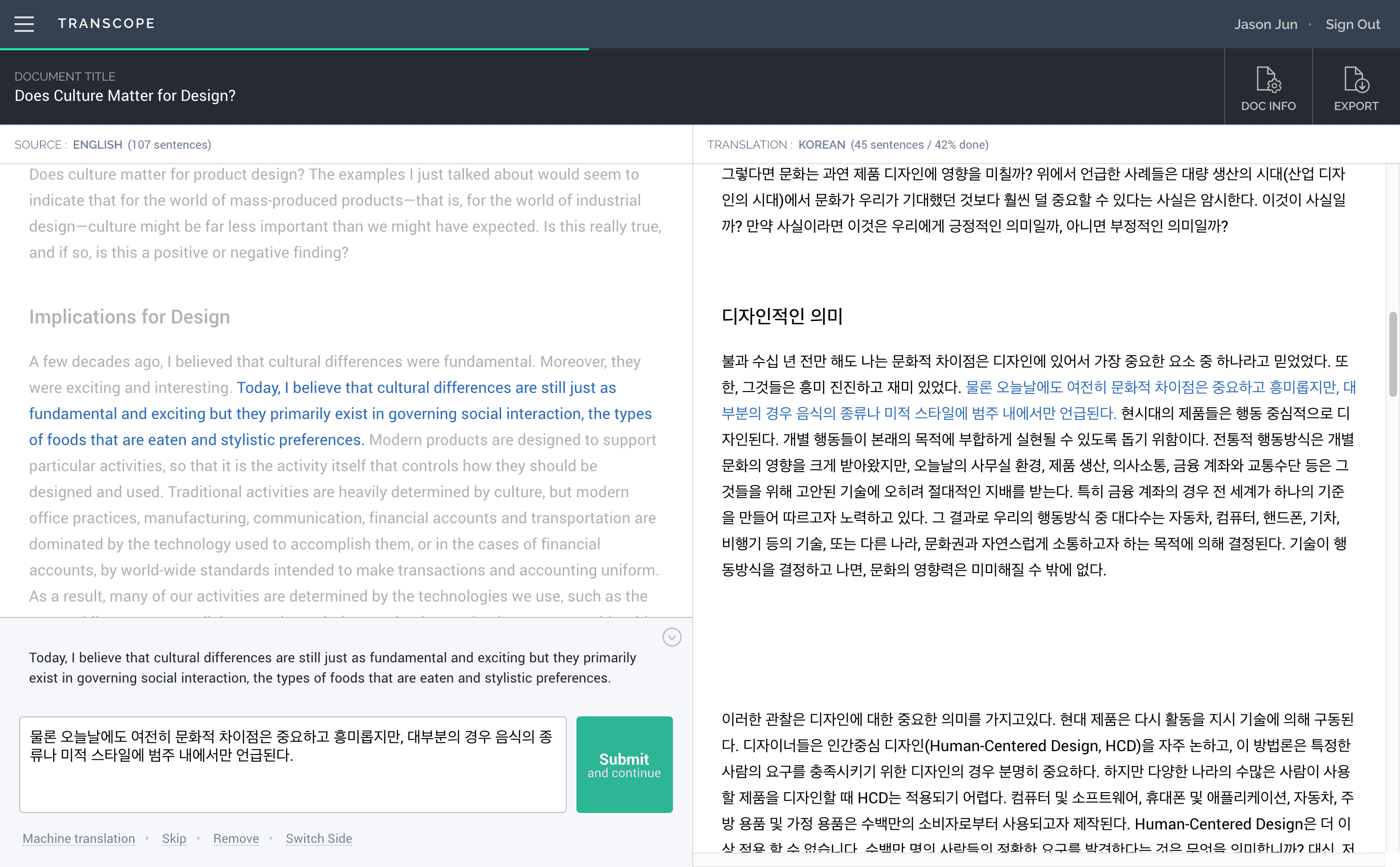Skip the current sentence
1400x867 pixels.
point(174,839)
